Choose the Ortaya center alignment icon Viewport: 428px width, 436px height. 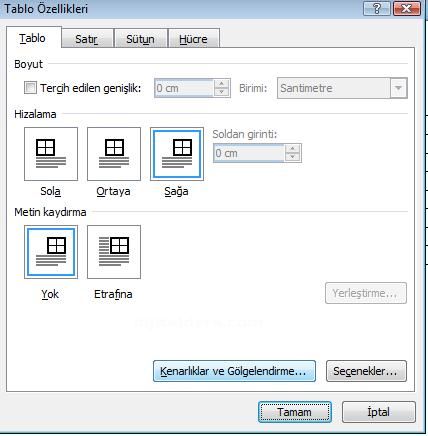[x=114, y=154]
